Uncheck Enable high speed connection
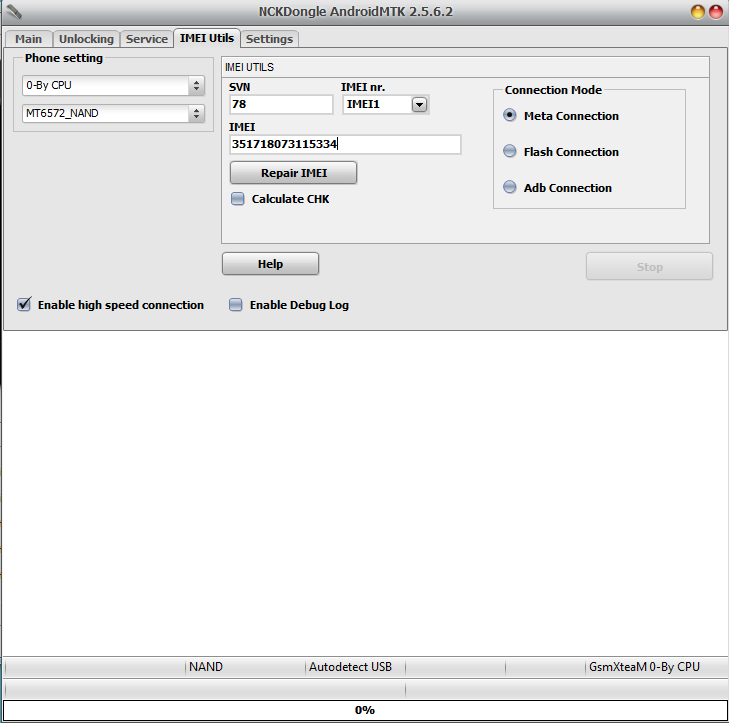This screenshot has width=729, height=723. (x=24, y=304)
